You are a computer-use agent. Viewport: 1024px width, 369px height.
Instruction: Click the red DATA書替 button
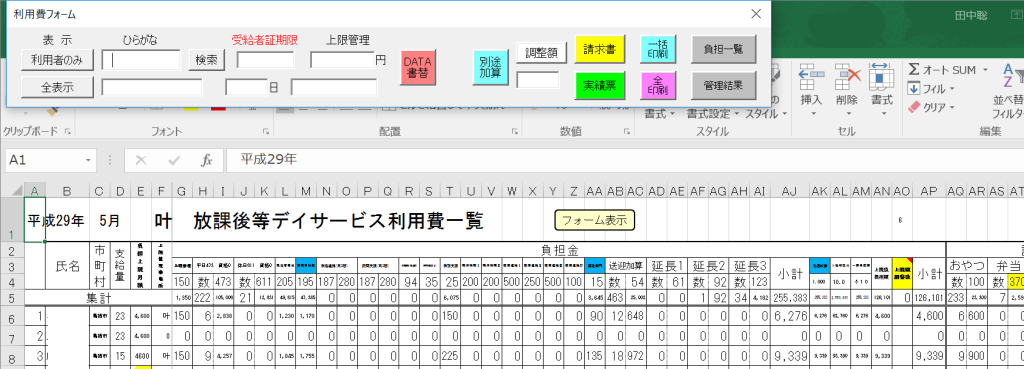[x=418, y=67]
